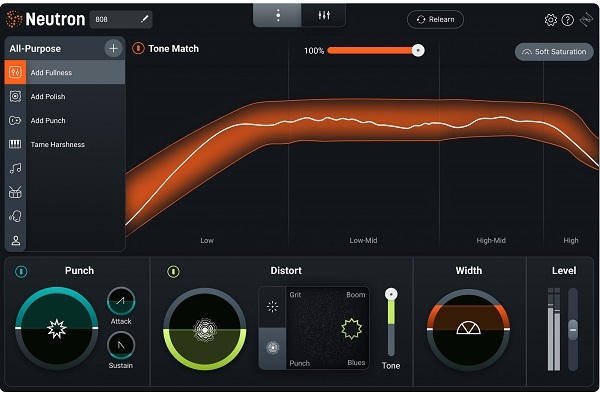Open the help question mark icon

pyautogui.click(x=567, y=20)
